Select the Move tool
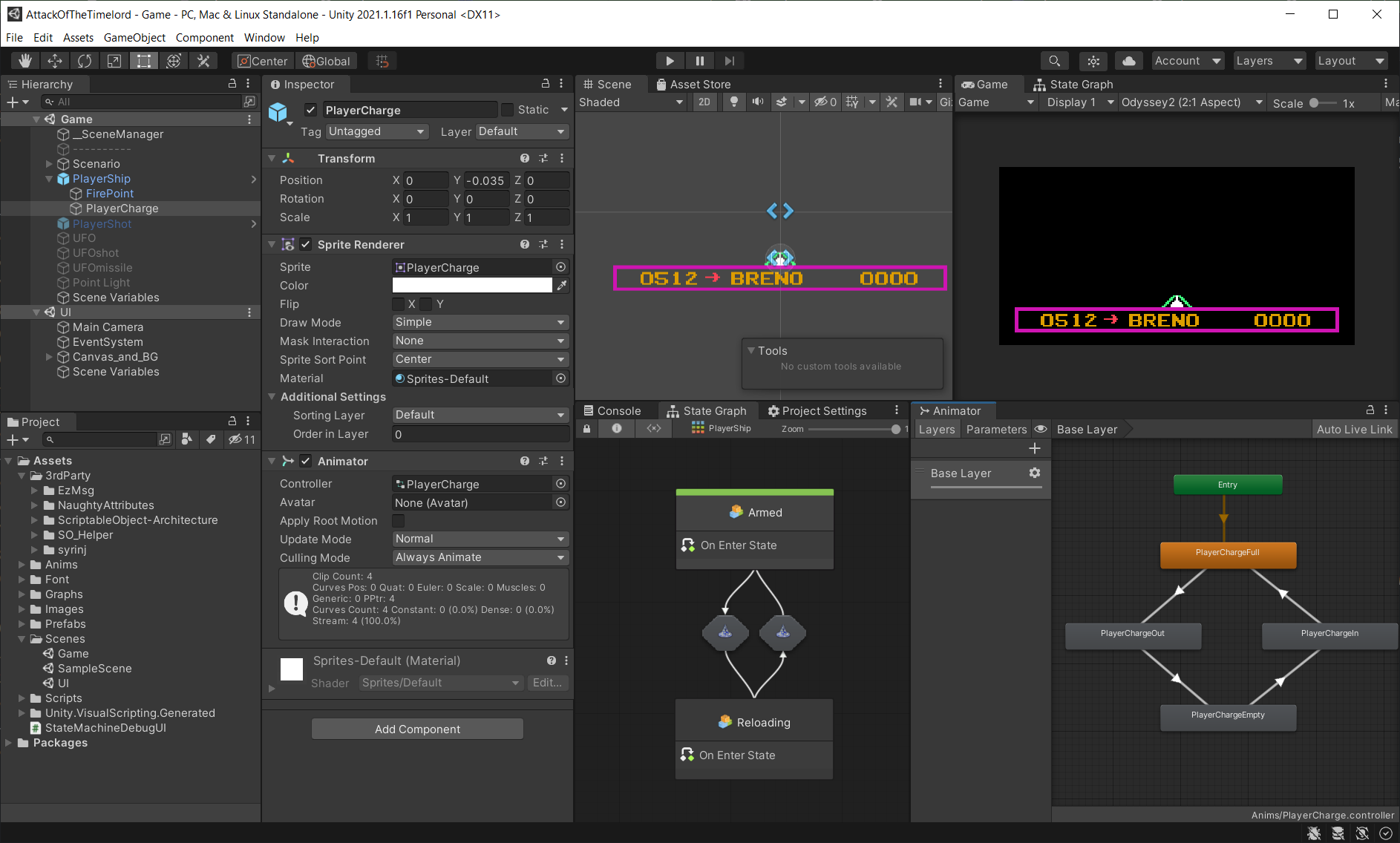This screenshot has width=1400, height=843. (55, 61)
